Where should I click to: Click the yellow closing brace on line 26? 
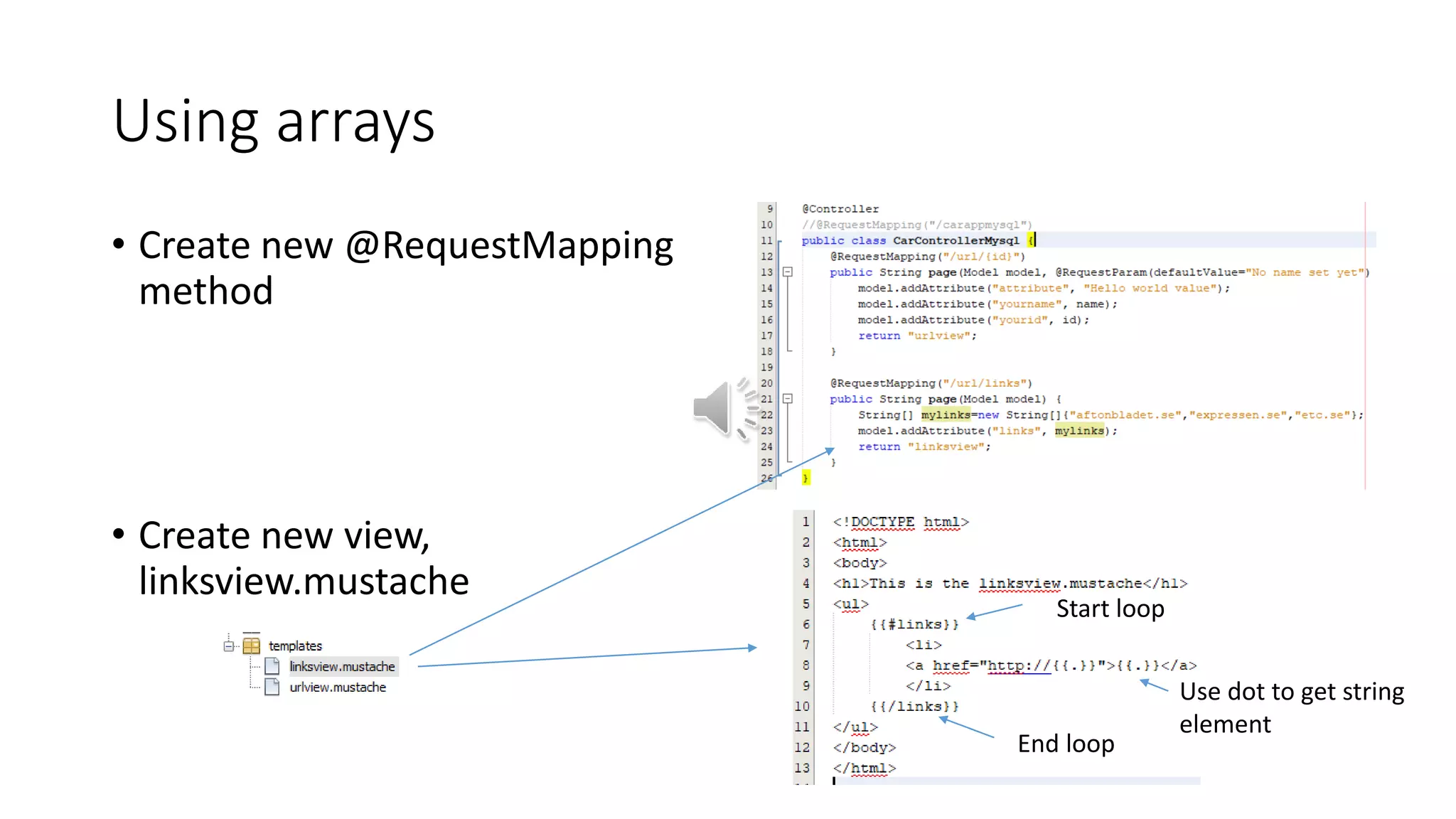click(x=805, y=478)
